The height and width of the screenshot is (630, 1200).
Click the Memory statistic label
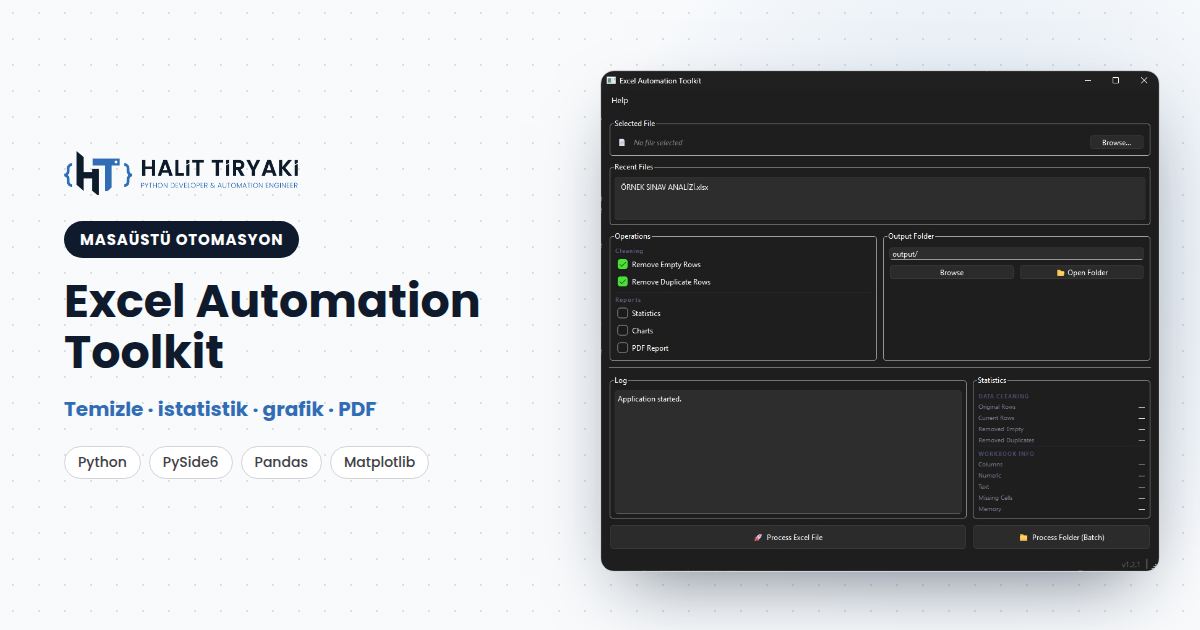(x=989, y=509)
